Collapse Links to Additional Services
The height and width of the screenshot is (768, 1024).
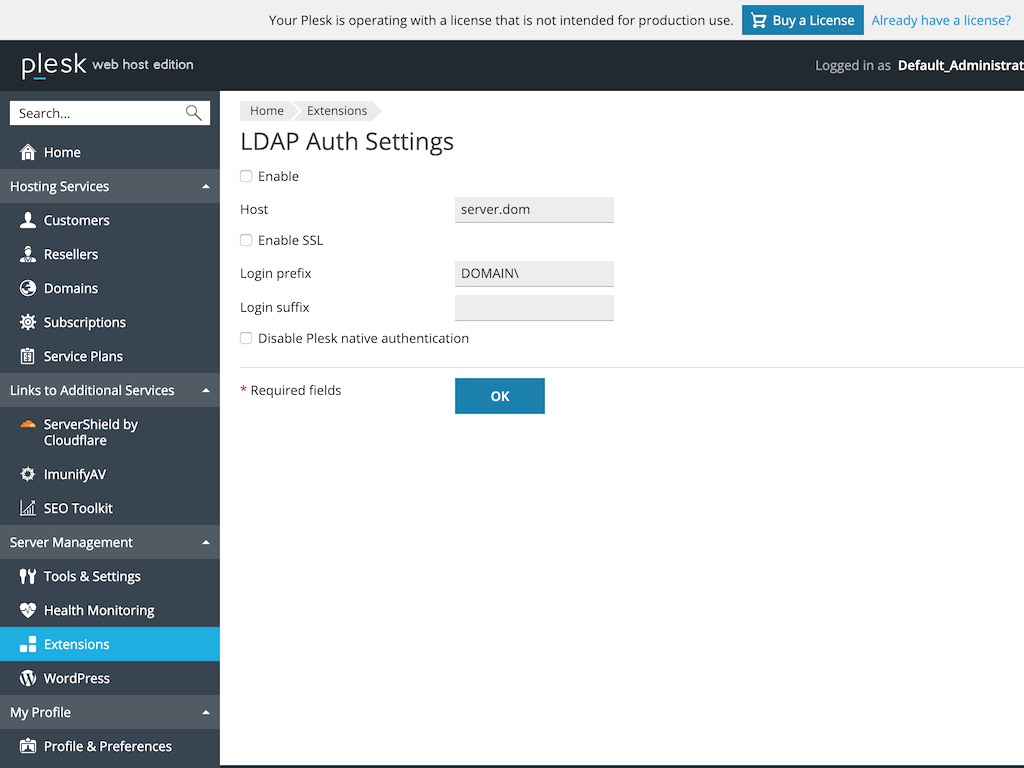click(206, 390)
